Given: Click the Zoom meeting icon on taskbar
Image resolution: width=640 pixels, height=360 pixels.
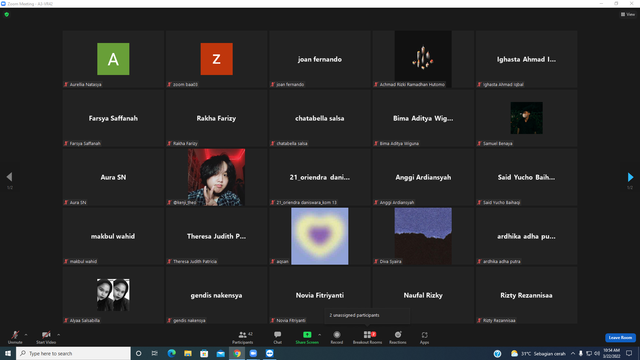Looking at the screenshot, I should point(269,353).
